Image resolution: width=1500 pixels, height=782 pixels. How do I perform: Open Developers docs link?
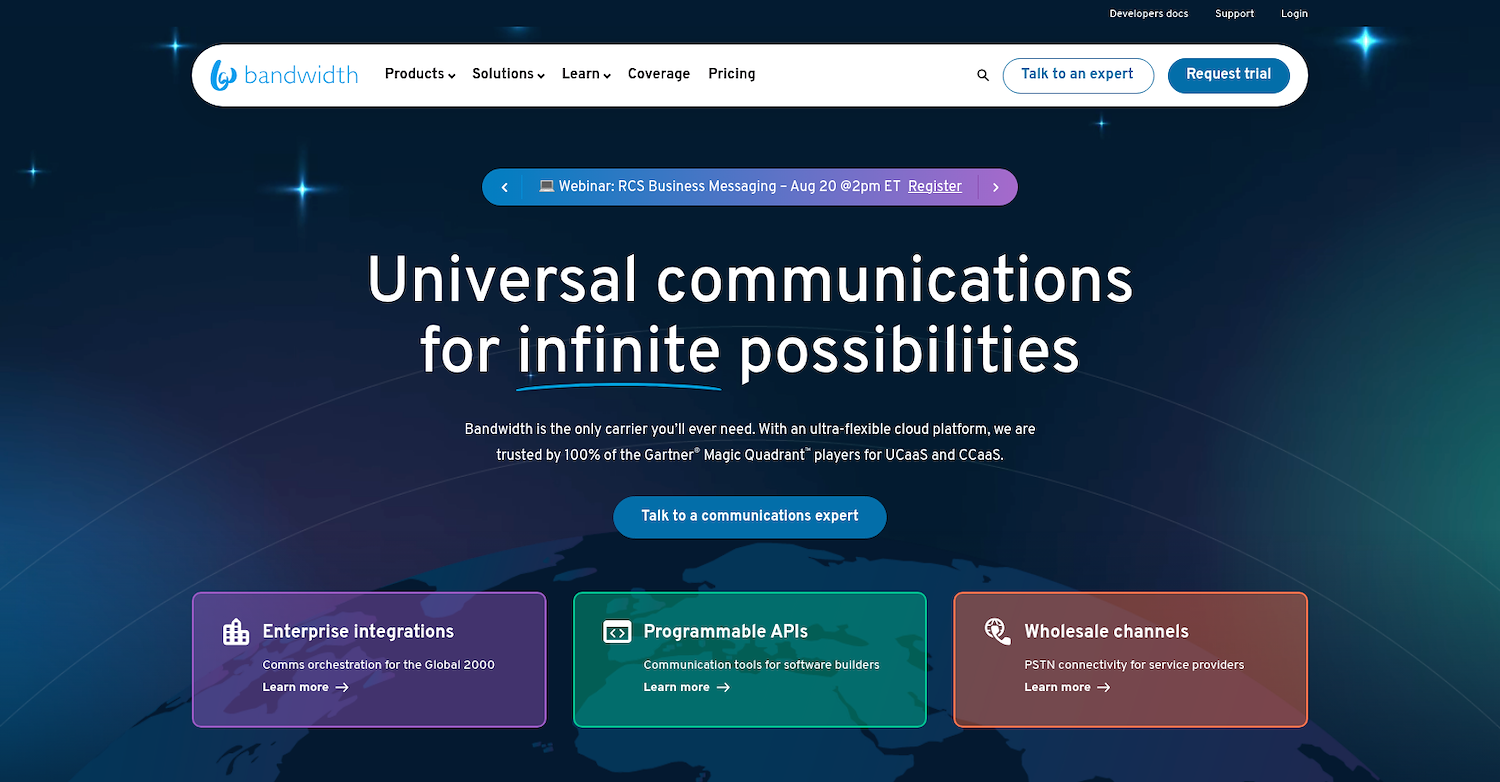coord(1149,14)
